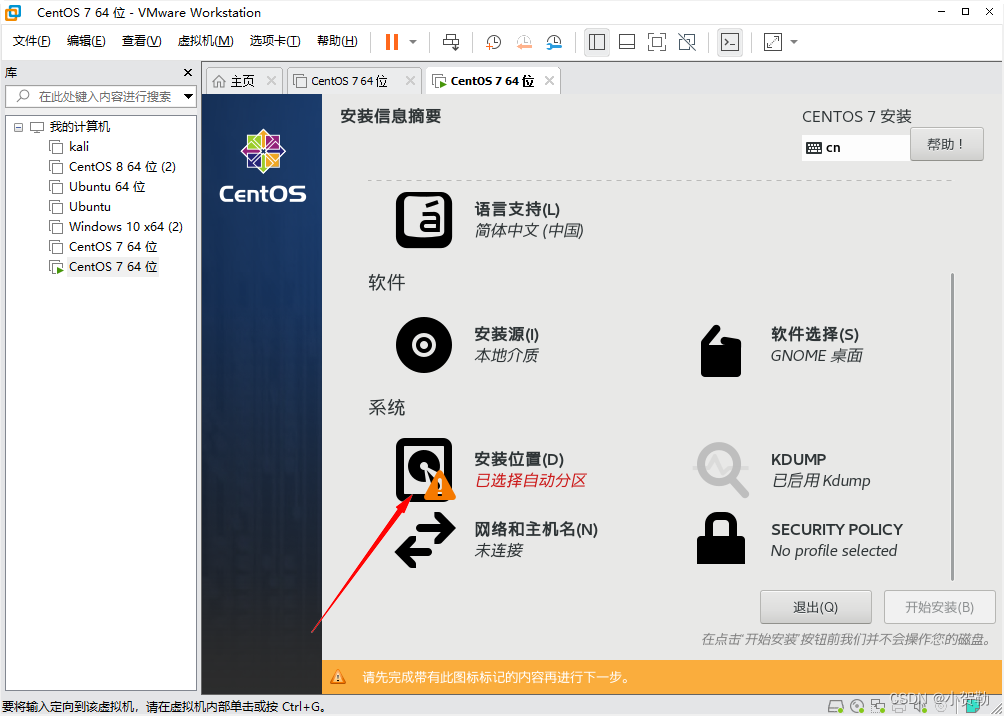Close the 主页 tab
Screen dimensions: 1004x716
click(271, 81)
